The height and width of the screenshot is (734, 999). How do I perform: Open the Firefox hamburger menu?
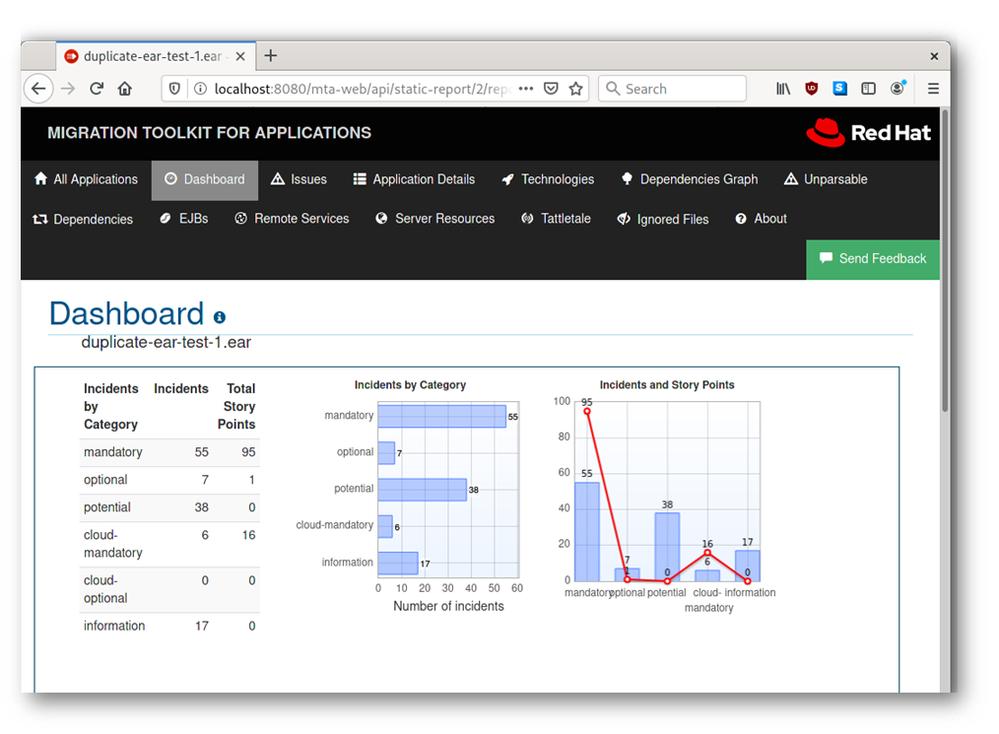[933, 89]
